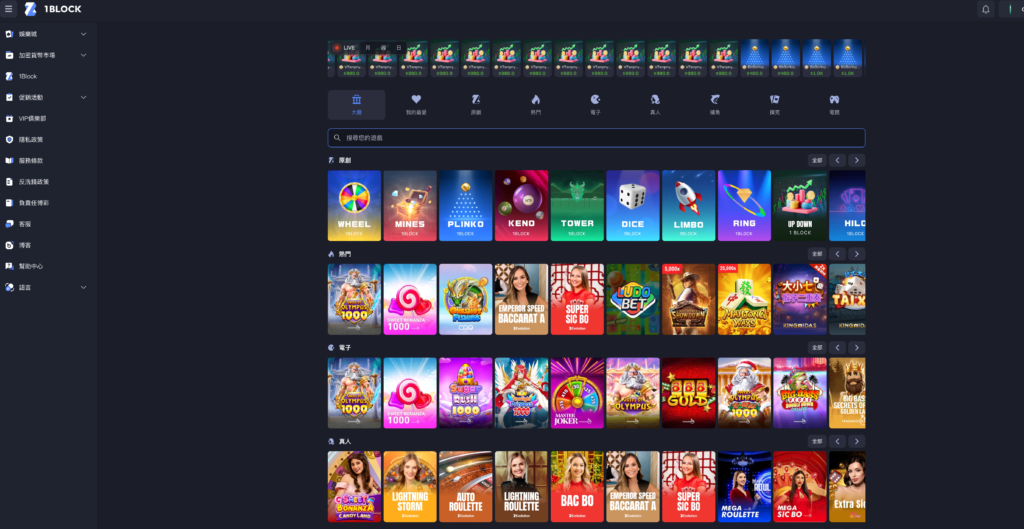Image resolution: width=1024 pixels, height=529 pixels.
Task: Choose the 捕魚 fish category
Action: [x=714, y=104]
